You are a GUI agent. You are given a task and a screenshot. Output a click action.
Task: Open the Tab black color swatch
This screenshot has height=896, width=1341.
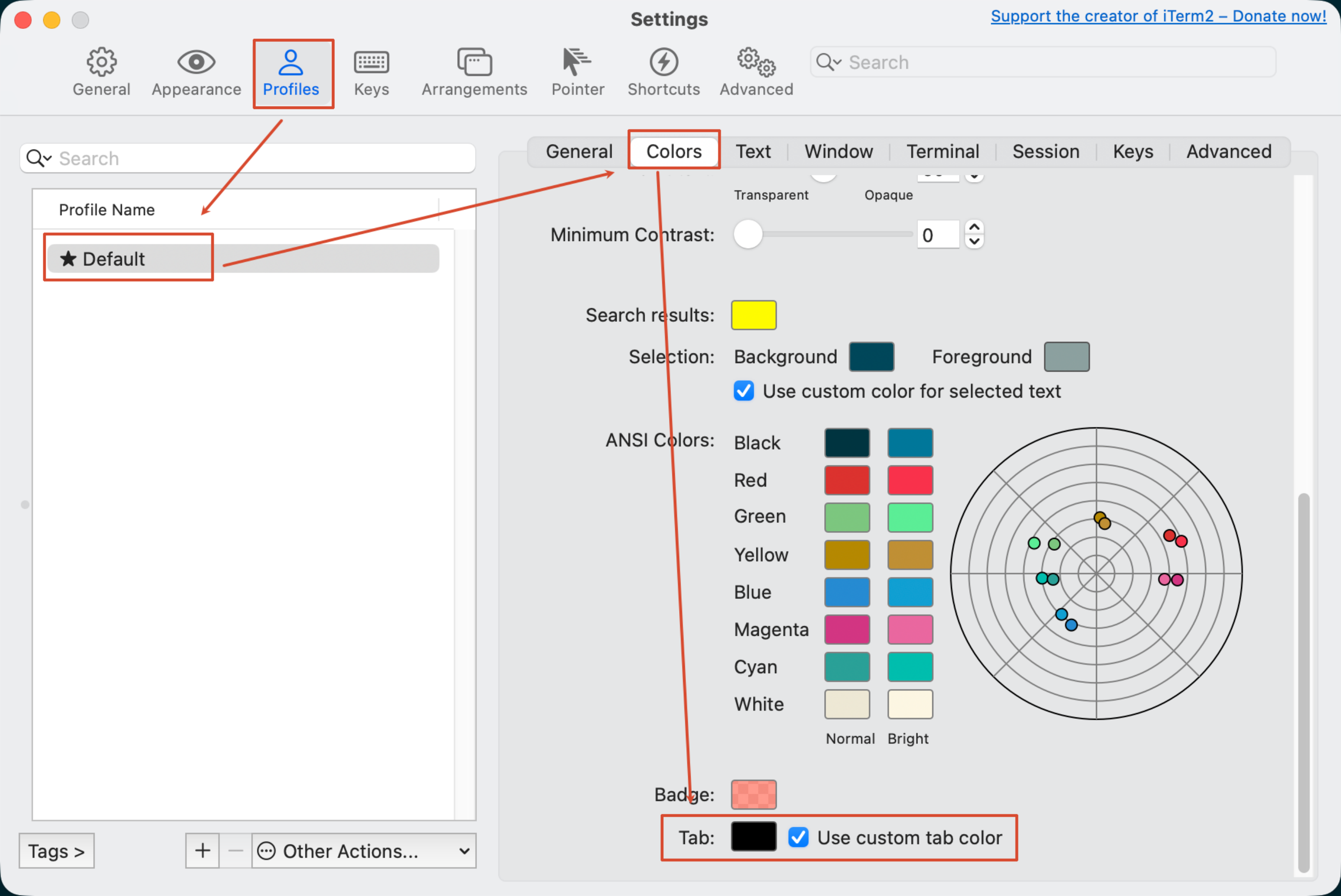pyautogui.click(x=754, y=836)
